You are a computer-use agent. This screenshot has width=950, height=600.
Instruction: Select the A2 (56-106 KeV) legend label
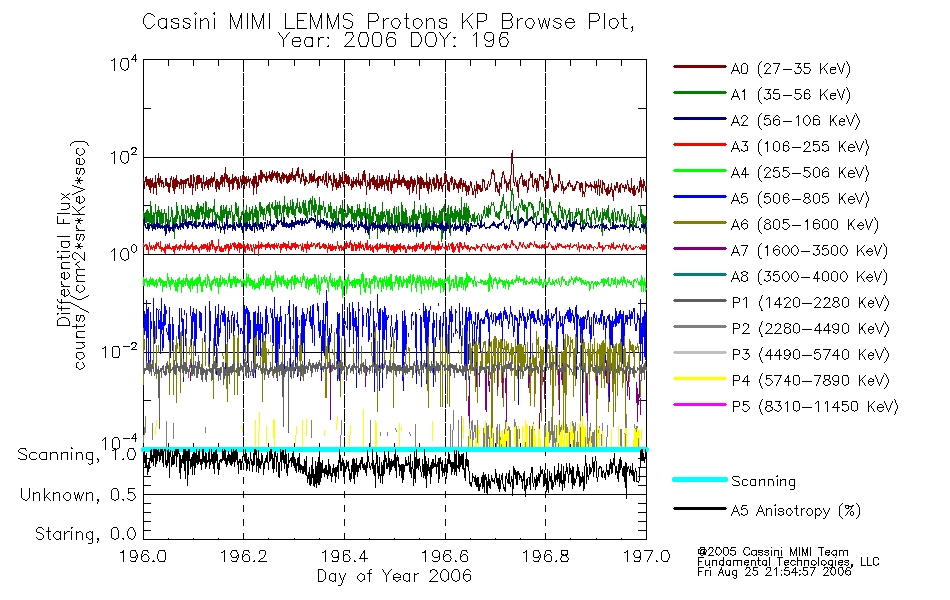tap(796, 121)
